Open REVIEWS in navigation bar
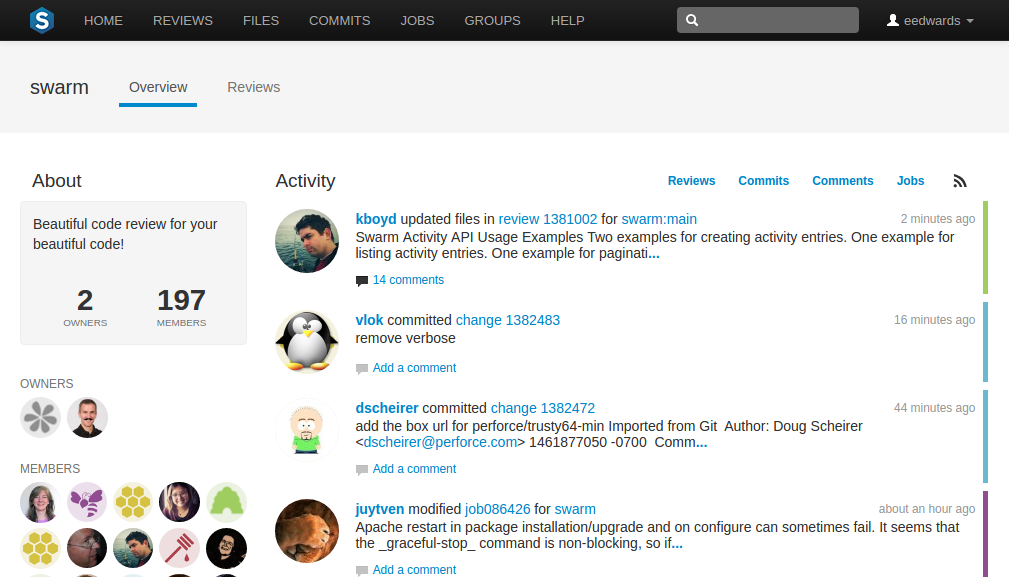 click(183, 21)
